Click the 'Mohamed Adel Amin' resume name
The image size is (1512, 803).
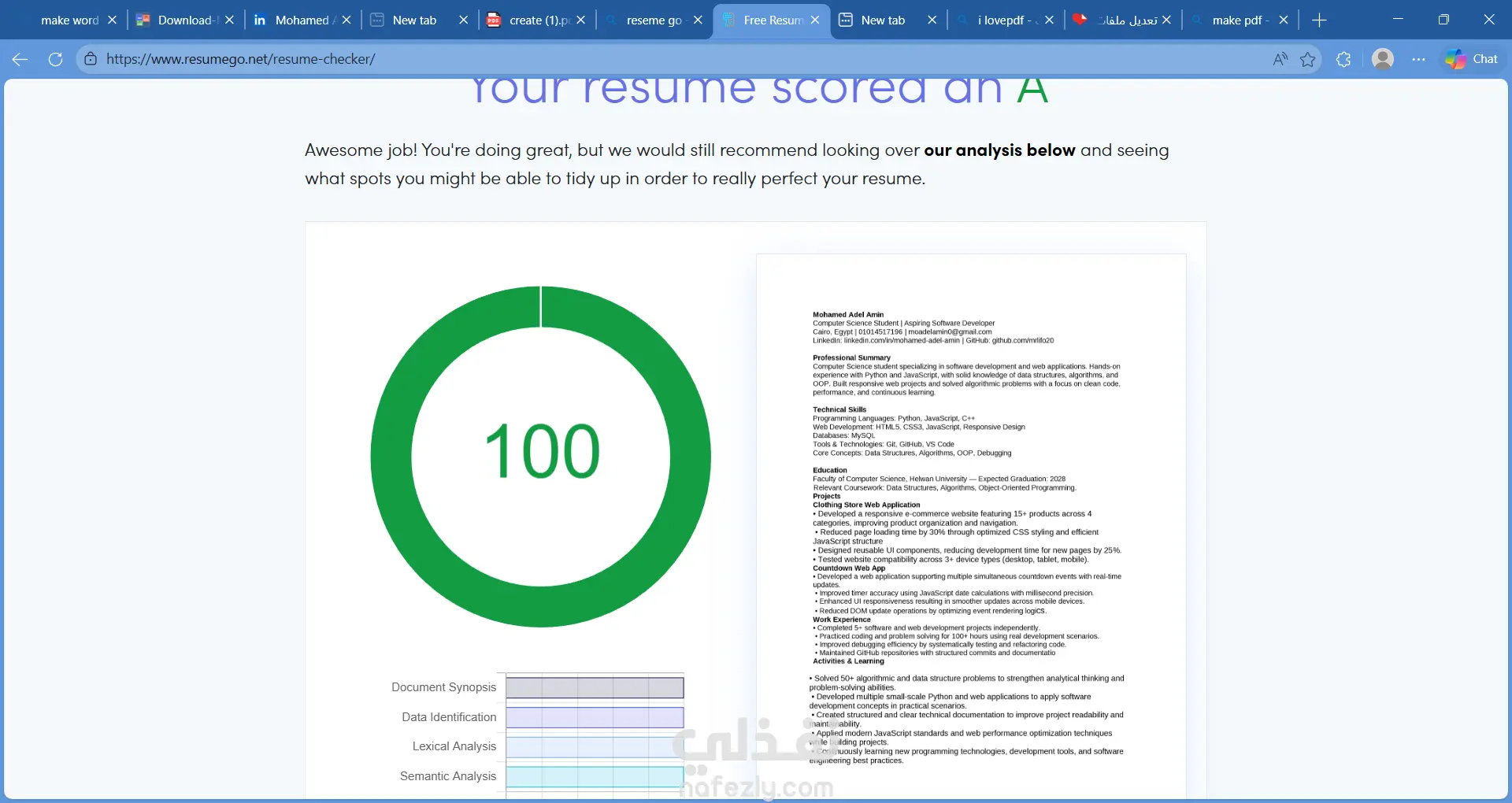click(x=848, y=314)
